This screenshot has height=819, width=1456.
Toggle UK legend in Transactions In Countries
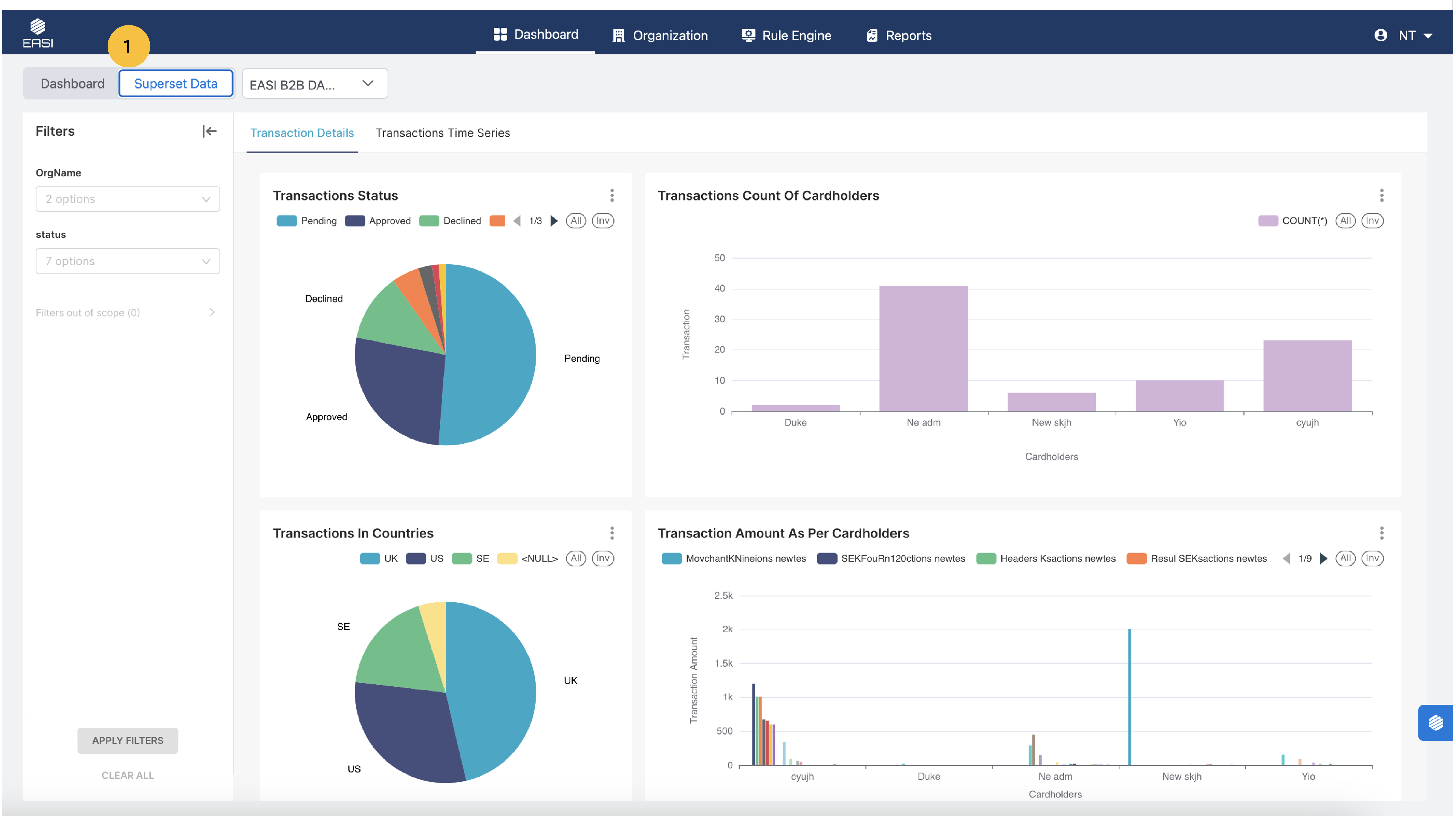click(x=379, y=559)
